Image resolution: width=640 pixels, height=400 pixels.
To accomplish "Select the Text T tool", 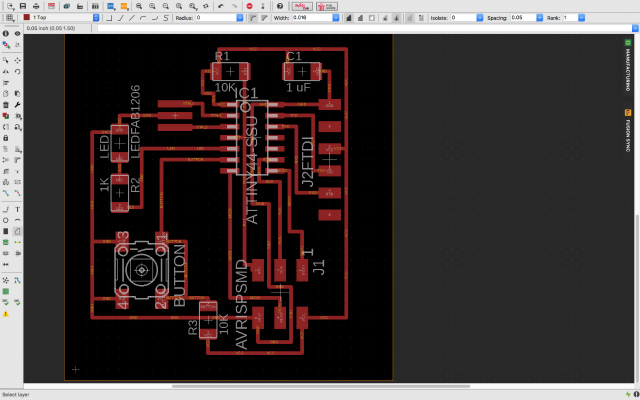I will 17,209.
